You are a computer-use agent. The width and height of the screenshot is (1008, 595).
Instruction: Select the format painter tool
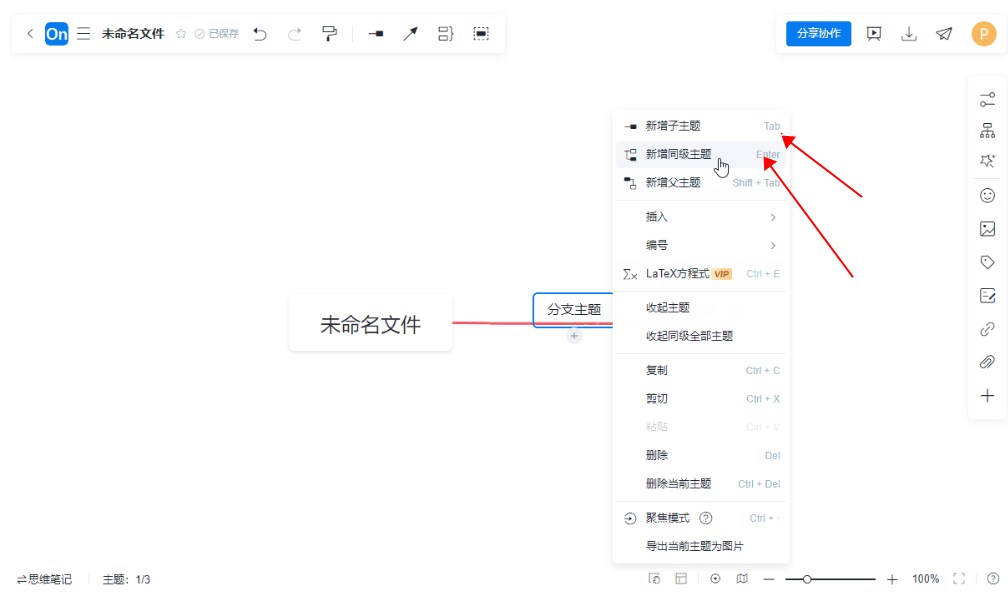click(x=329, y=34)
